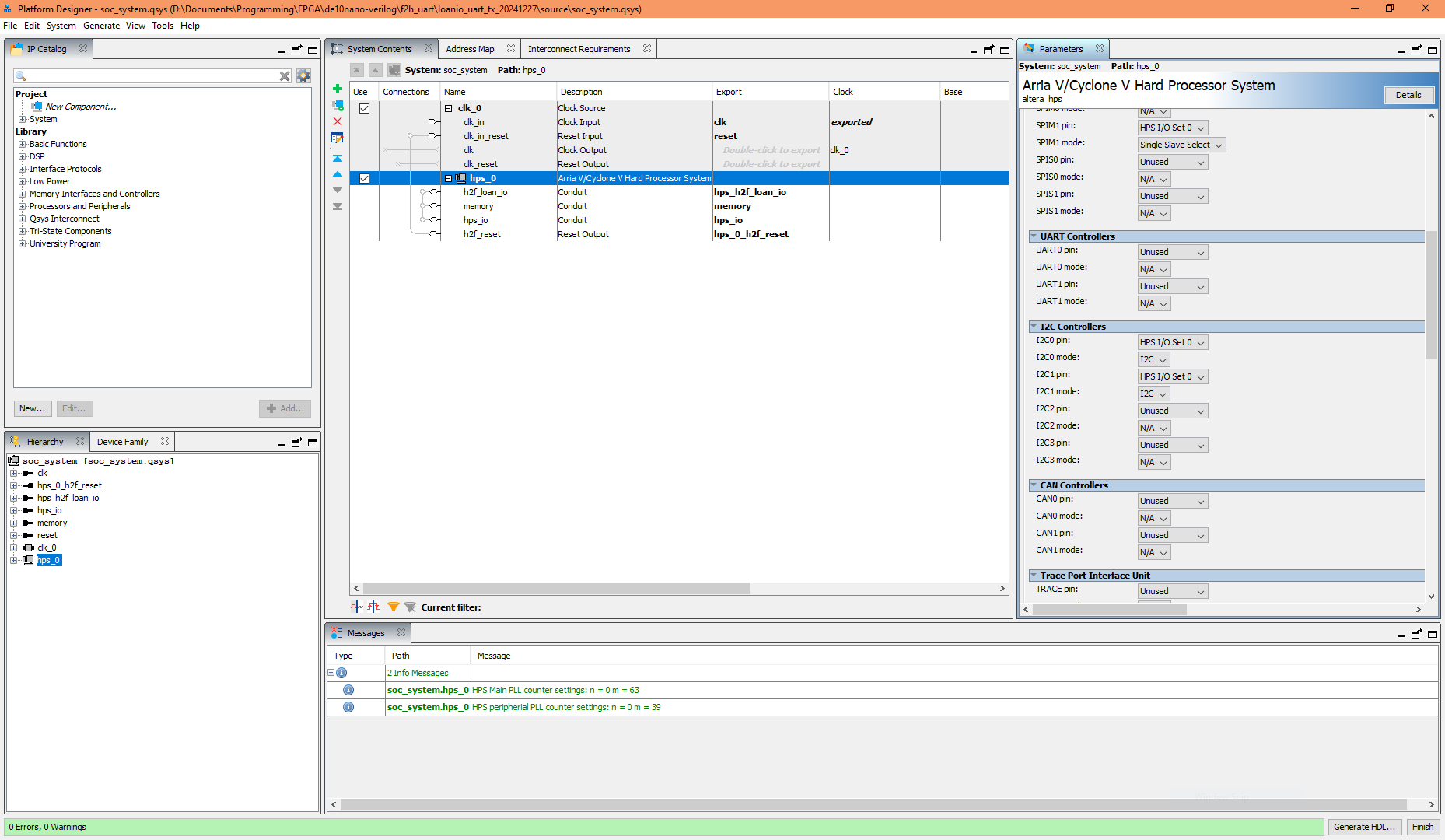
Task: Uncheck the Use checkbox for clk_0
Action: [364, 108]
